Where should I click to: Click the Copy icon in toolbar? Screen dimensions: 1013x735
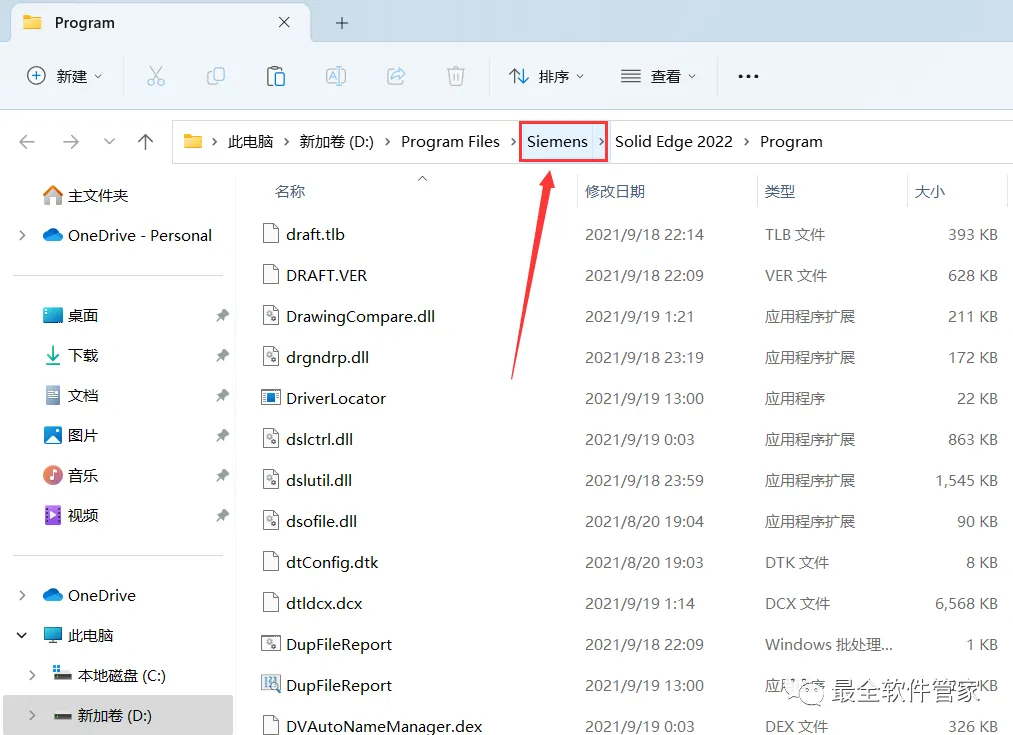(x=216, y=76)
